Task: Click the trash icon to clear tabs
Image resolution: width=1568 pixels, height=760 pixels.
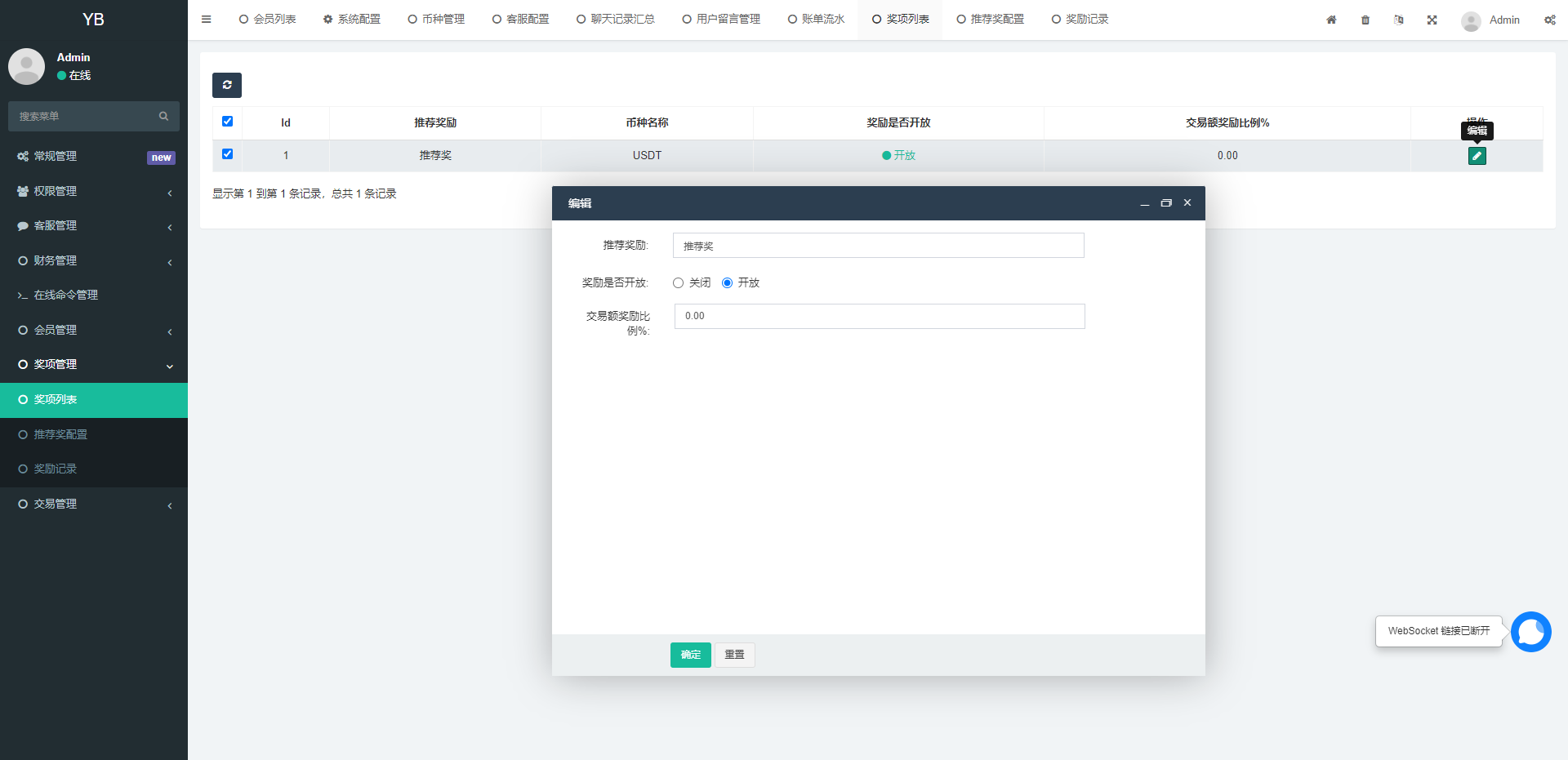Action: [x=1365, y=19]
